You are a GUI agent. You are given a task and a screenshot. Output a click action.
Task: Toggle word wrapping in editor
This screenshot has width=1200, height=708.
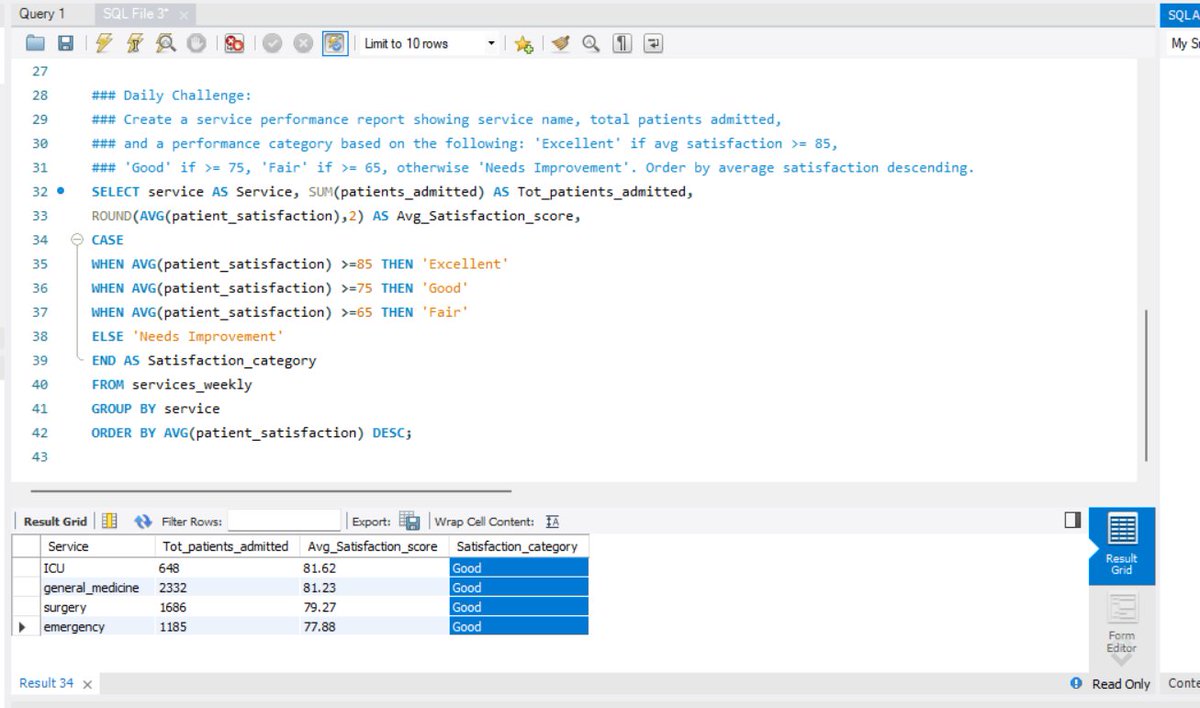pos(653,44)
